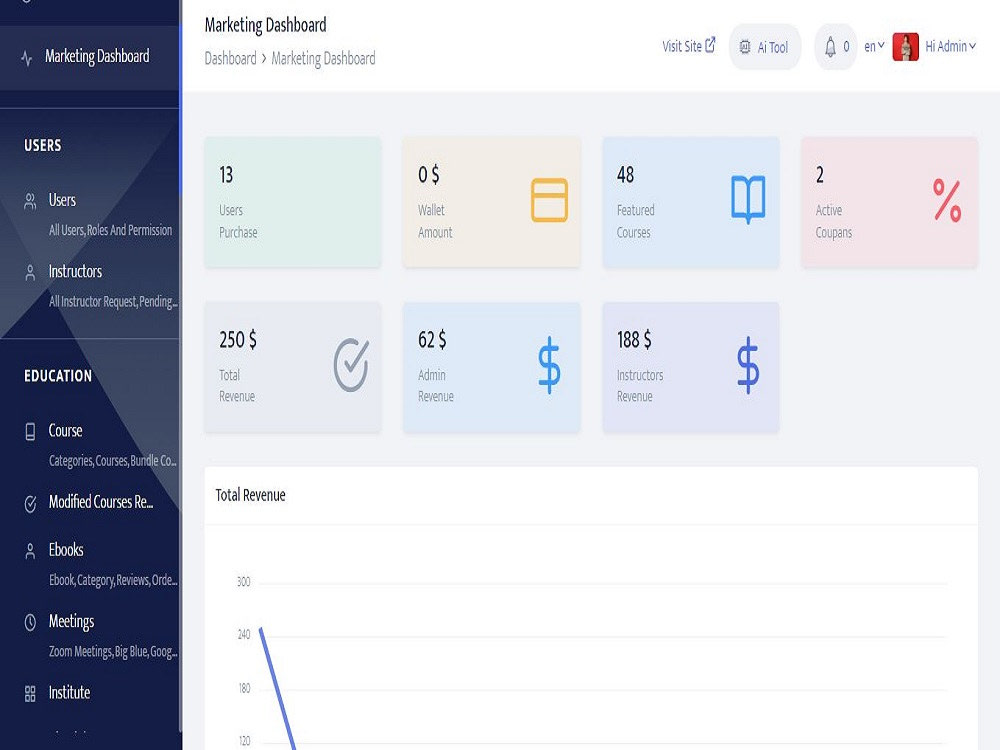Open the Meetings sidebar menu
This screenshot has width=1000, height=750.
click(x=71, y=622)
